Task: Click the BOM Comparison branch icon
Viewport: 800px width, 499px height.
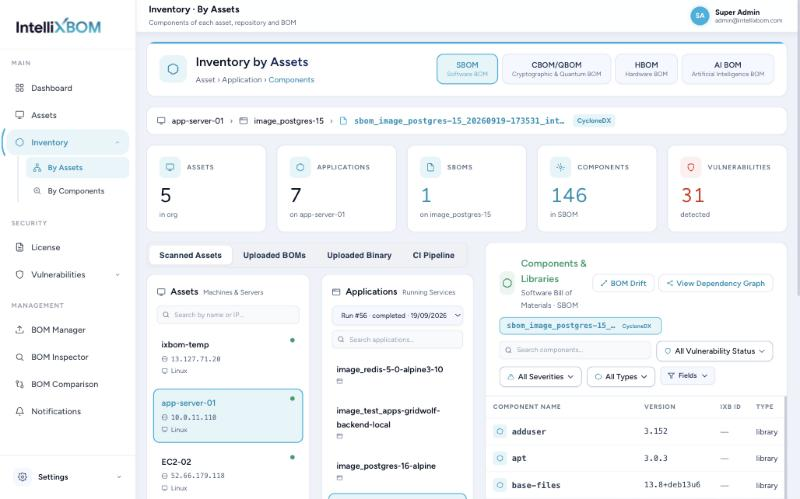Action: pos(19,384)
